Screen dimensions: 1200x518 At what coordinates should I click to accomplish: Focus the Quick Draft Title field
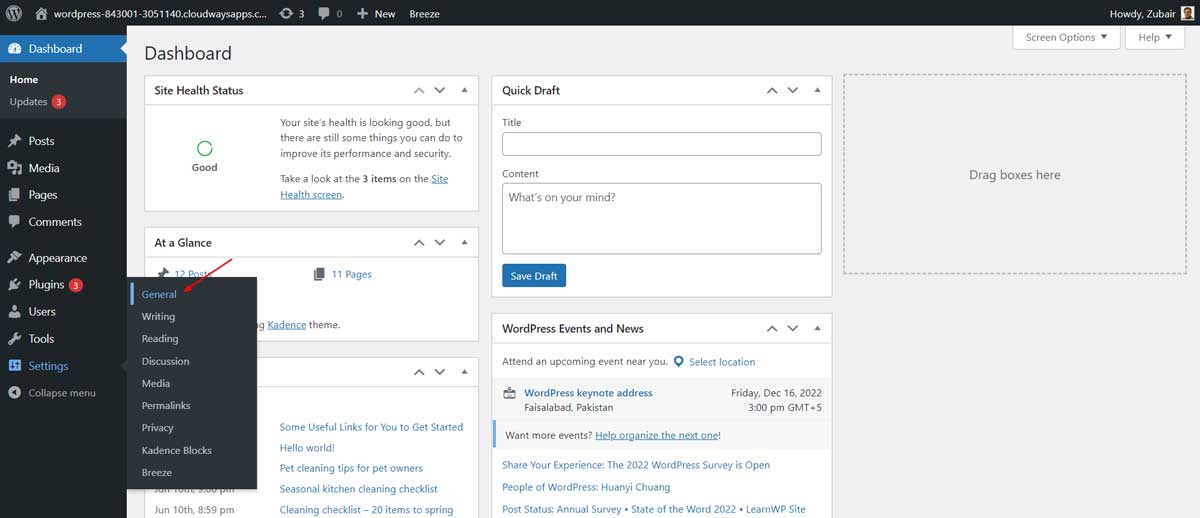(x=661, y=144)
